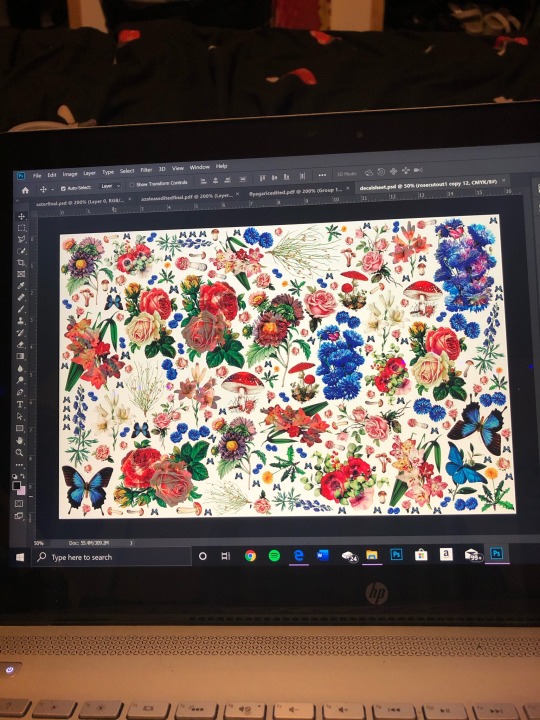Click the foreground color swatch
This screenshot has width=540, height=720.
click(17, 485)
